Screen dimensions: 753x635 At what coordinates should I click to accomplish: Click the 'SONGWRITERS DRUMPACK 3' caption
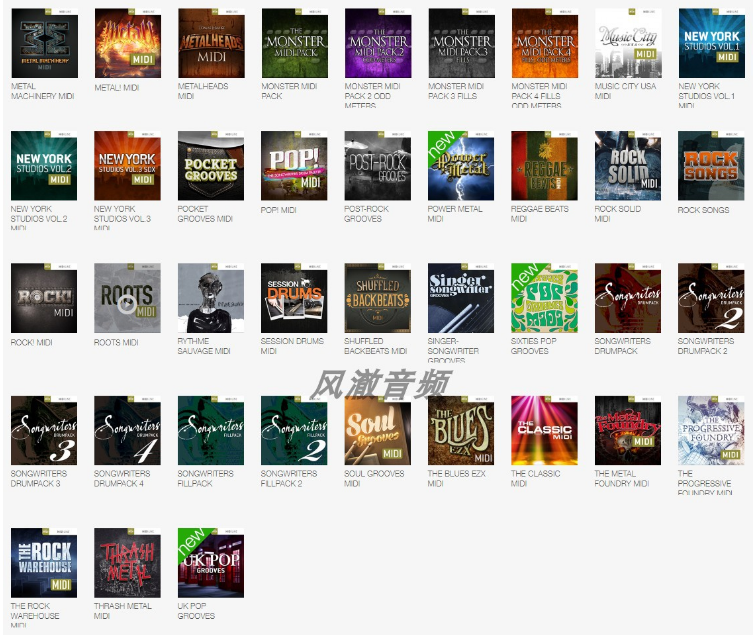tap(39, 478)
